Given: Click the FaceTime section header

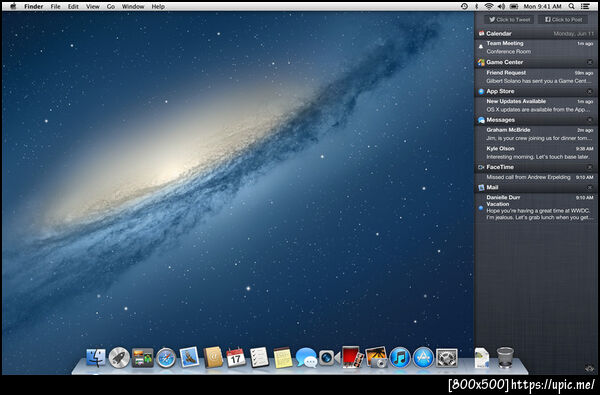Looking at the screenshot, I should 536,167.
